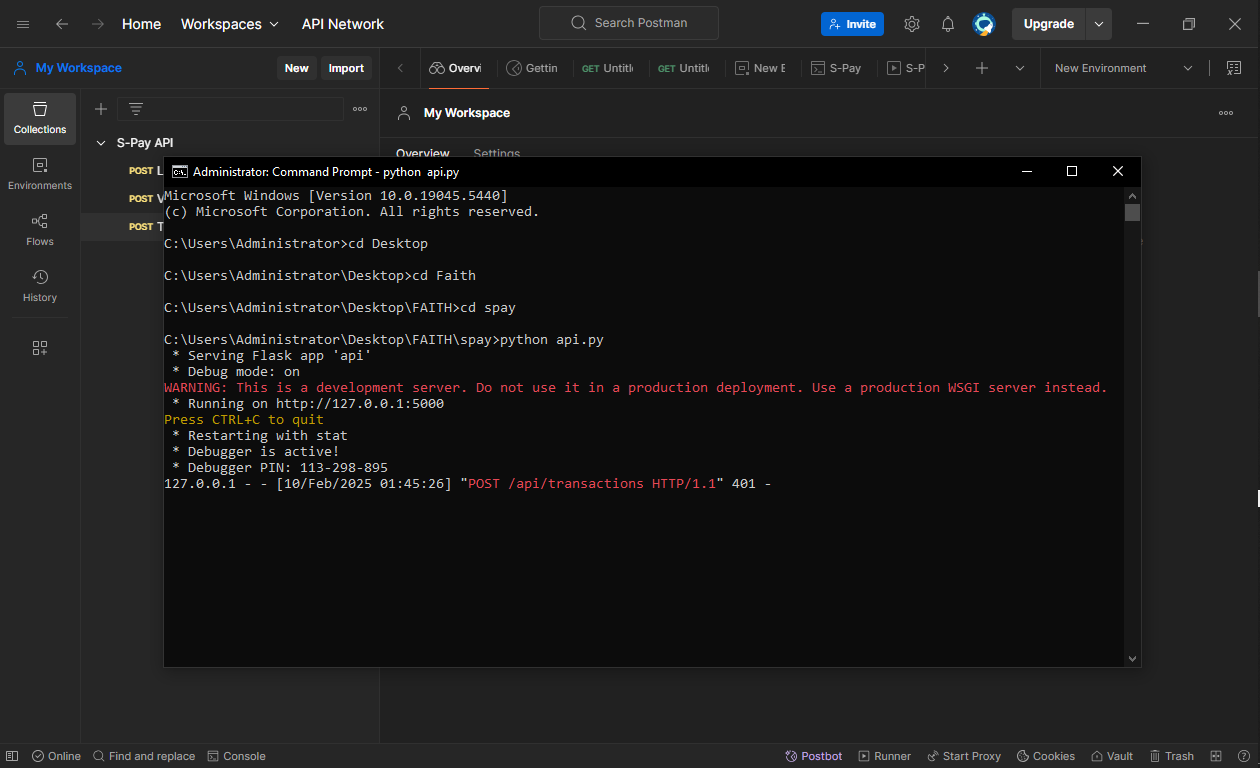Click the Invite button
The height and width of the screenshot is (768, 1260).
[852, 24]
